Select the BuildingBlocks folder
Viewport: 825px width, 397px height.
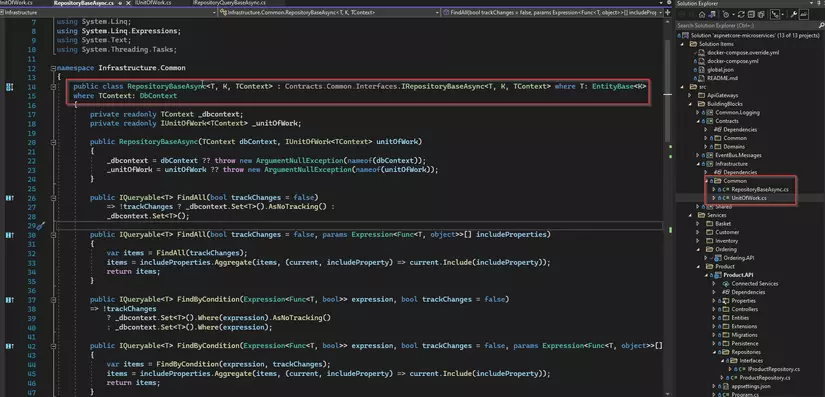725,104
